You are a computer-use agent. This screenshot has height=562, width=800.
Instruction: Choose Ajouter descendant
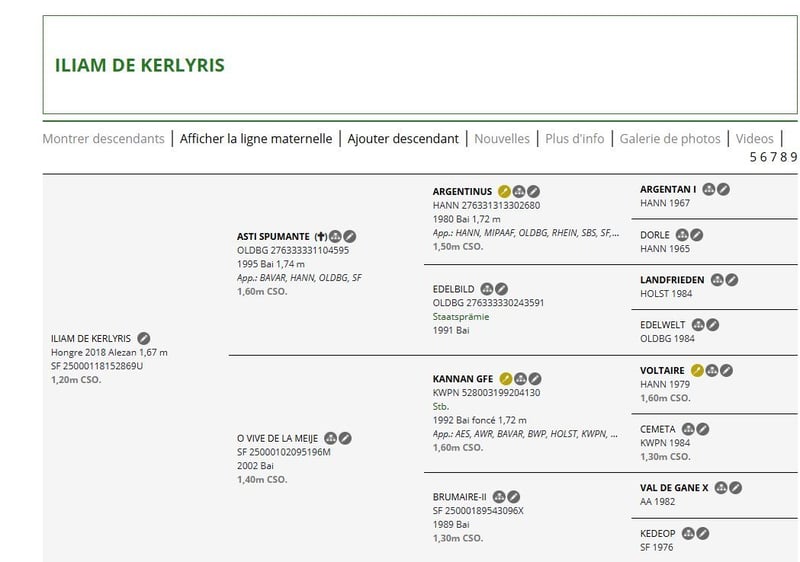[x=403, y=139]
